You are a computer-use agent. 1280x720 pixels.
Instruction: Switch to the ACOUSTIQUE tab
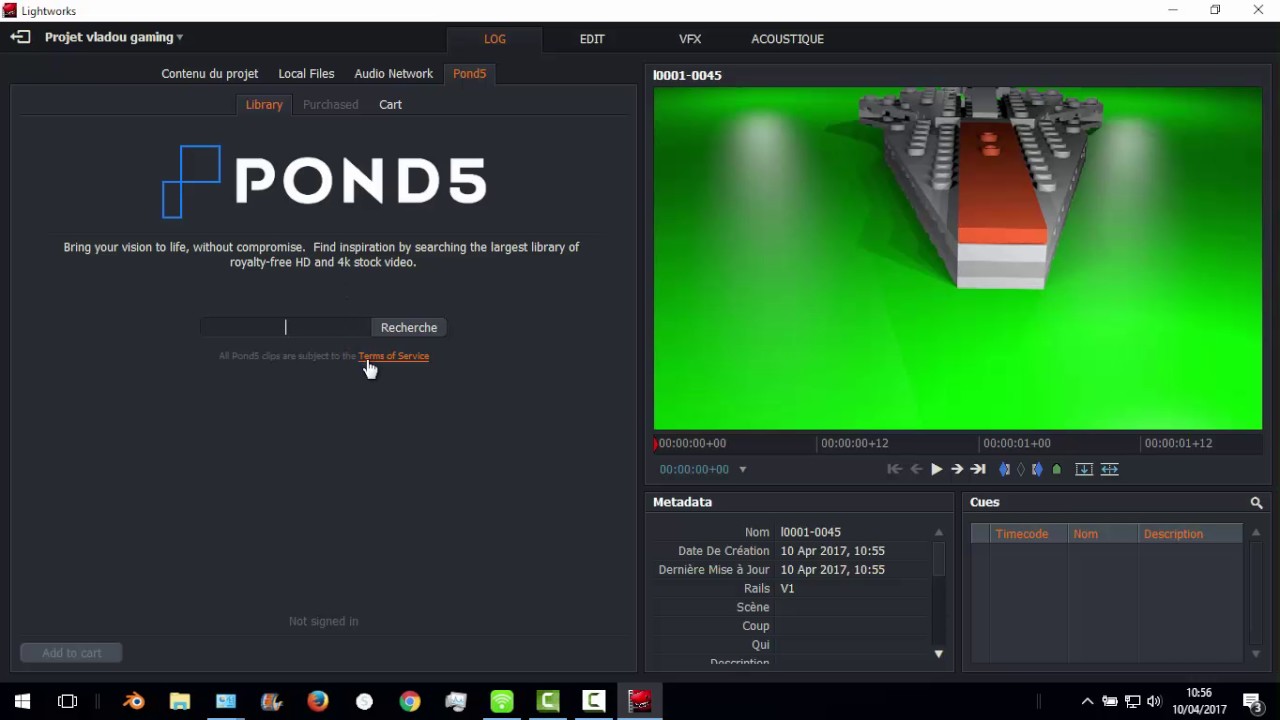(x=788, y=39)
